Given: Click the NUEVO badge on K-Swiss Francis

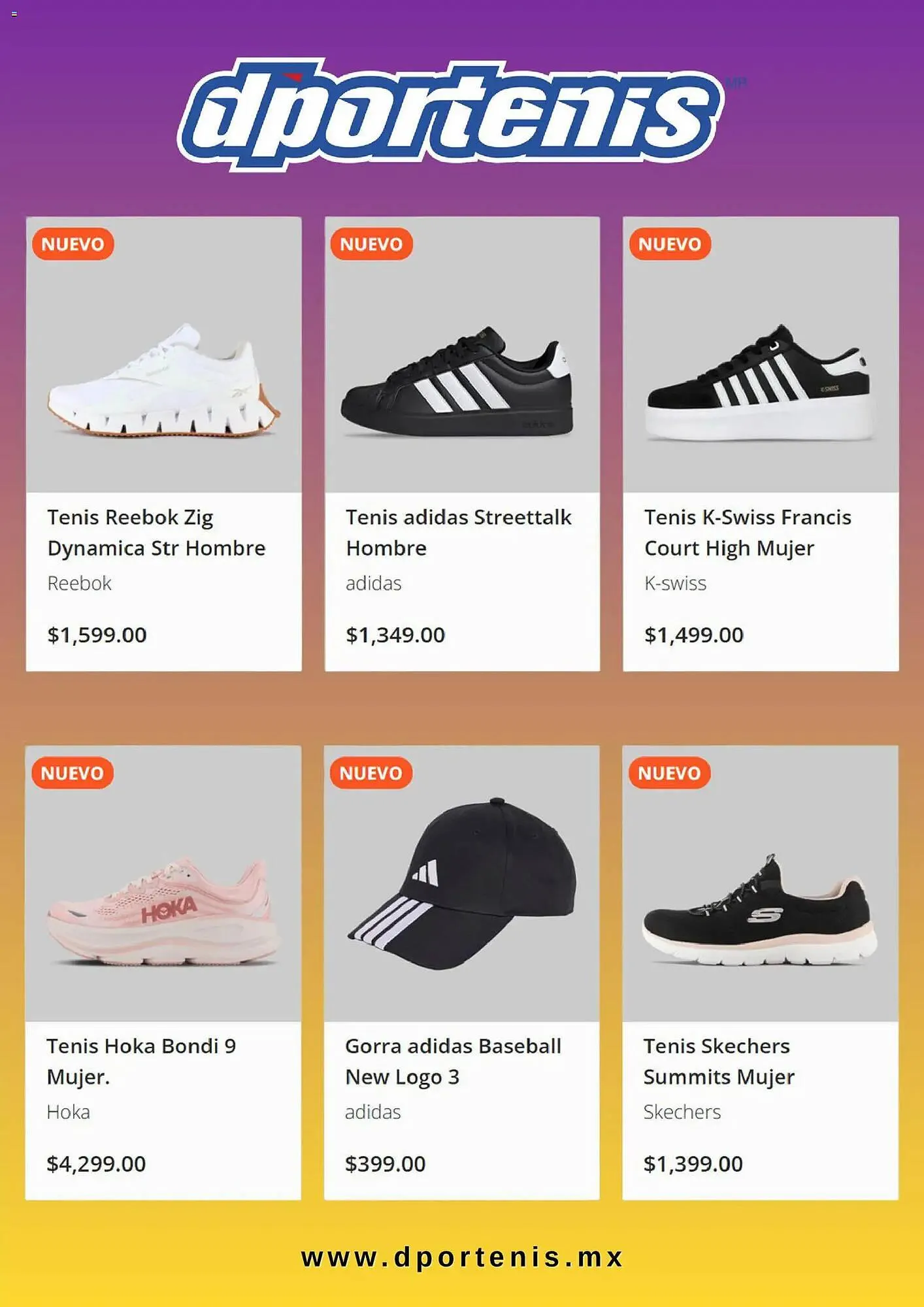Looking at the screenshot, I should coord(670,244).
